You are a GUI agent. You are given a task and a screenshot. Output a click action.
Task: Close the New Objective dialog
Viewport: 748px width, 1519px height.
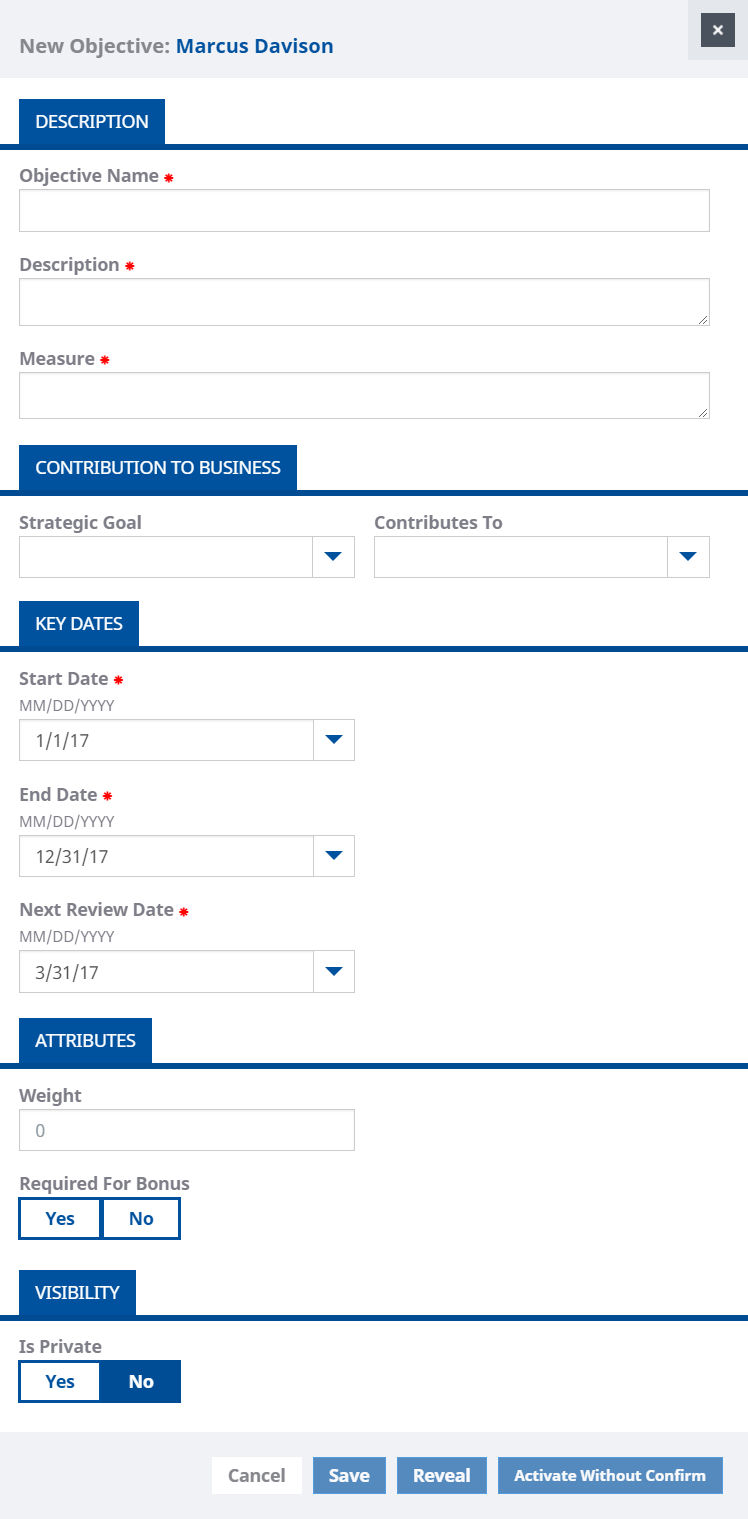point(717,31)
